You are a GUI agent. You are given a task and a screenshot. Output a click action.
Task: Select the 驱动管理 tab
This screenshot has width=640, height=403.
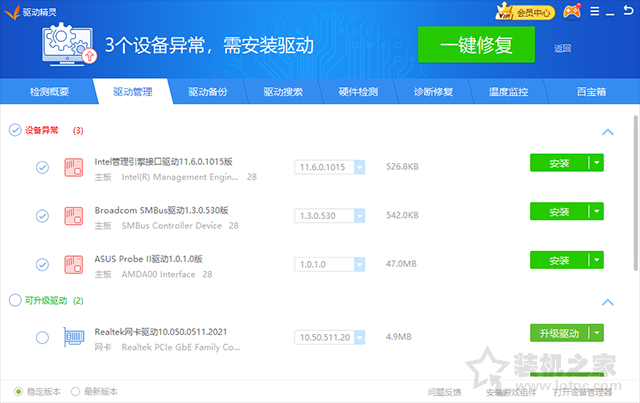click(x=133, y=91)
